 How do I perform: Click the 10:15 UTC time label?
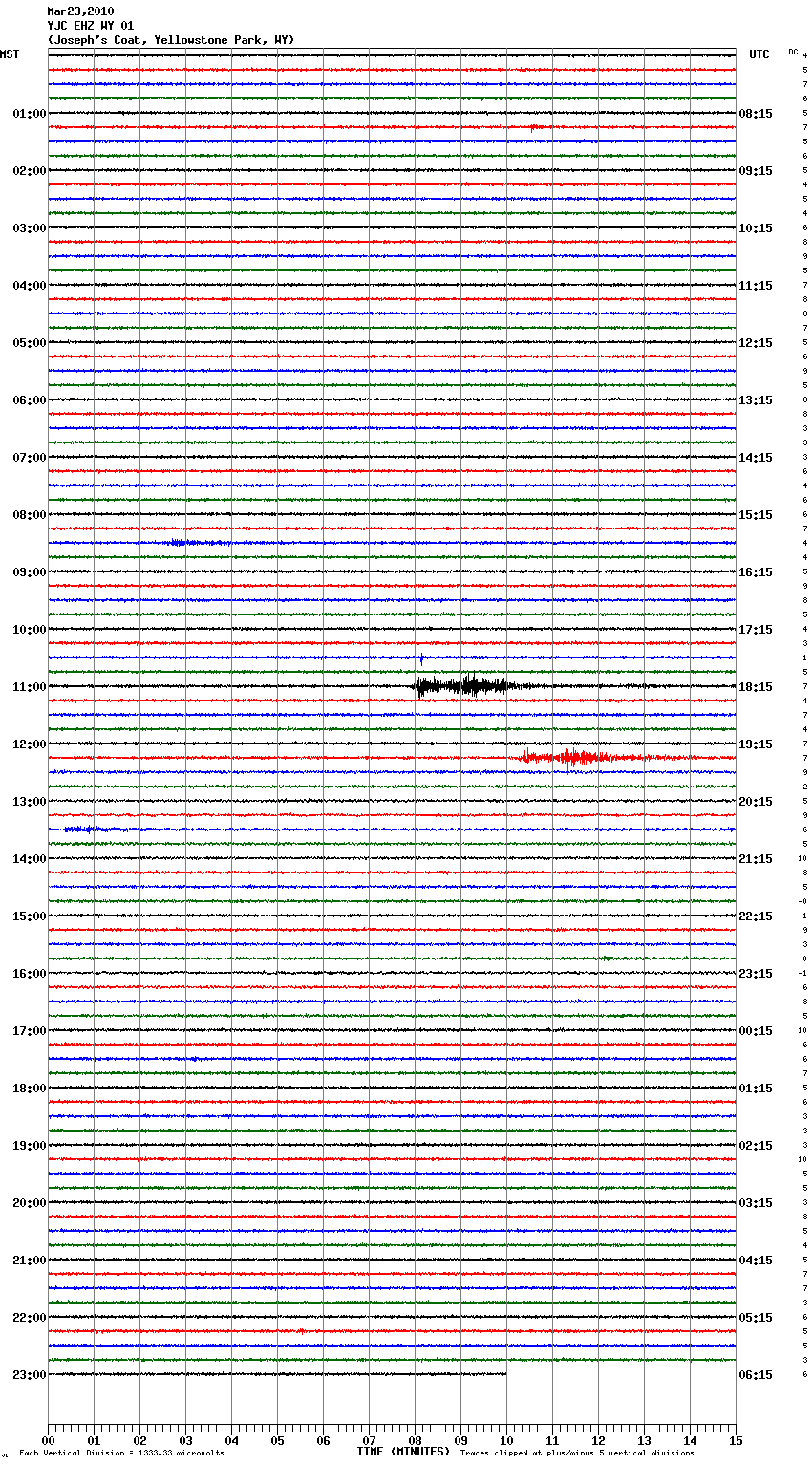pyautogui.click(x=756, y=228)
